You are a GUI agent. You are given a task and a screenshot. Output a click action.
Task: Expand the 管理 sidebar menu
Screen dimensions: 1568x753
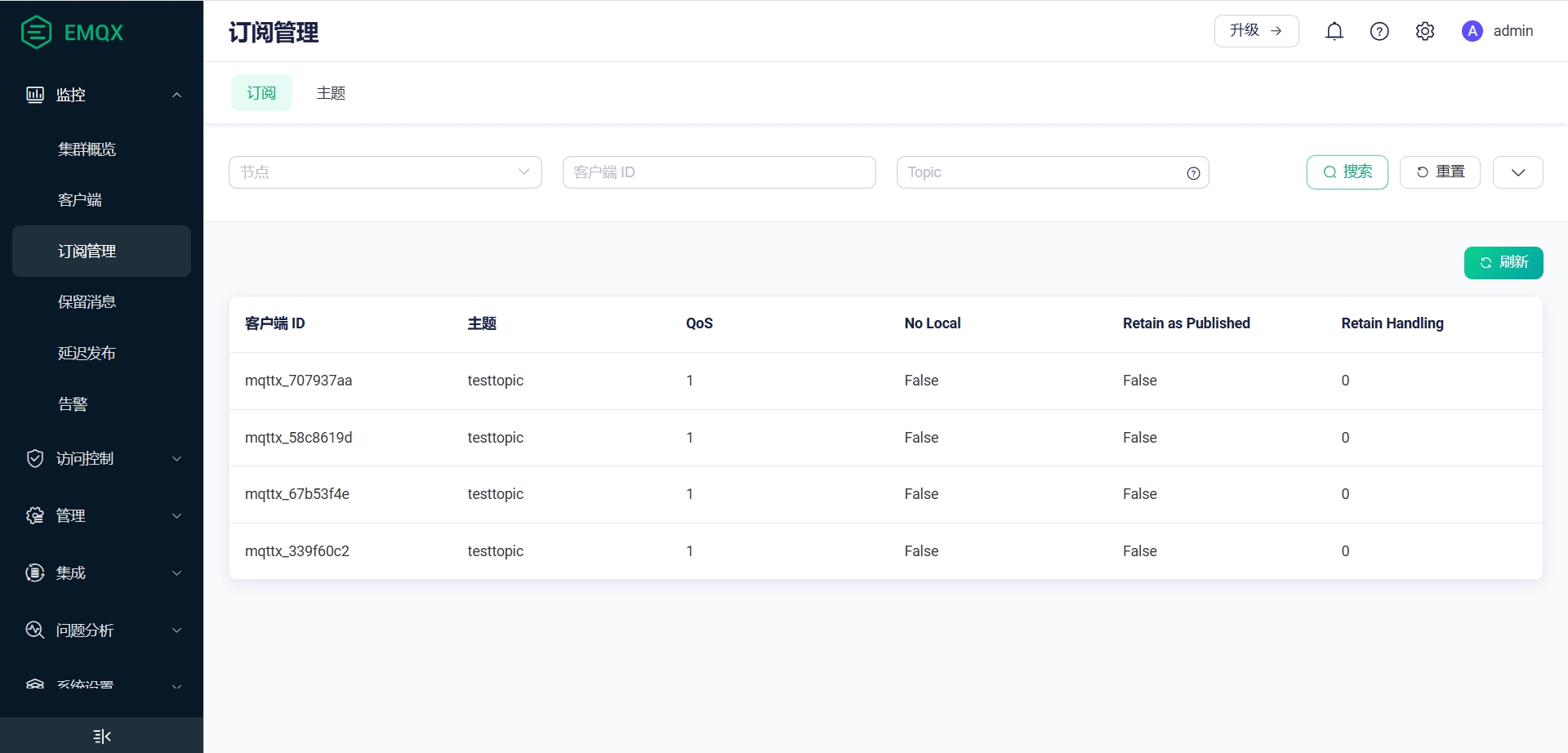pos(101,515)
